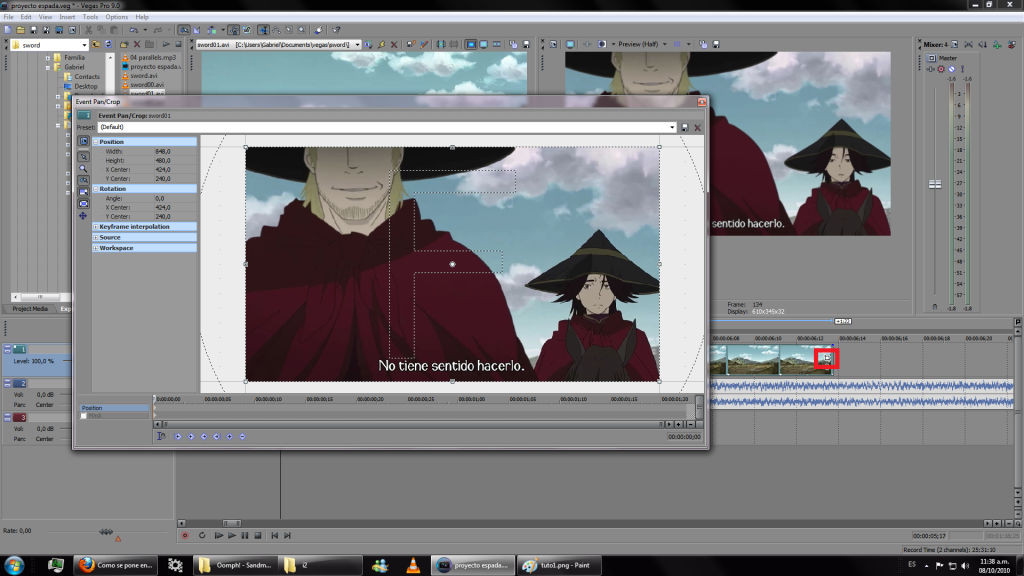Screen dimensions: 1024x576
Task: Toggle Lock Aspect Ratio in Pan/Crop
Action: [84, 192]
